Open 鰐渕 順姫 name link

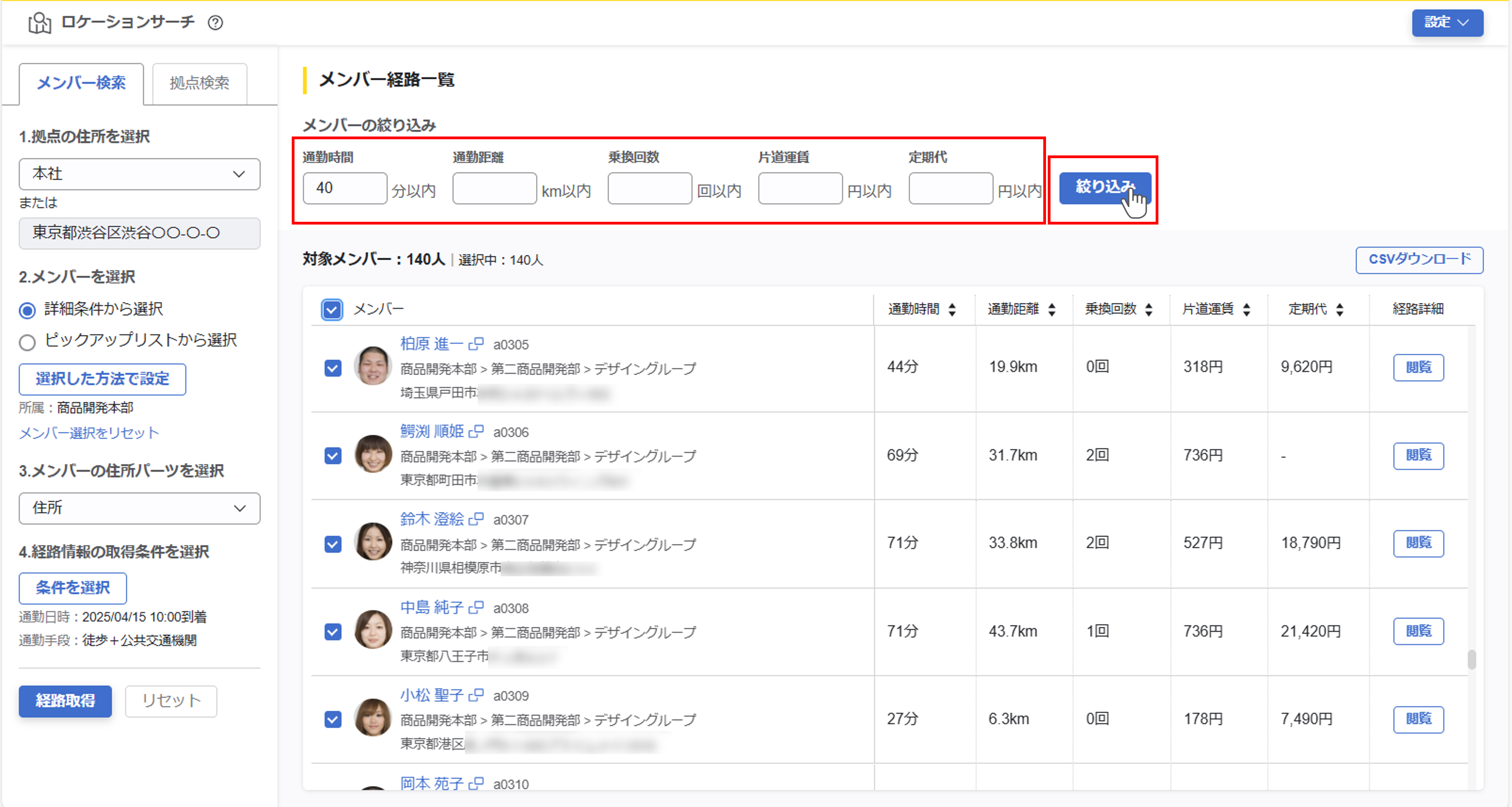pos(432,432)
